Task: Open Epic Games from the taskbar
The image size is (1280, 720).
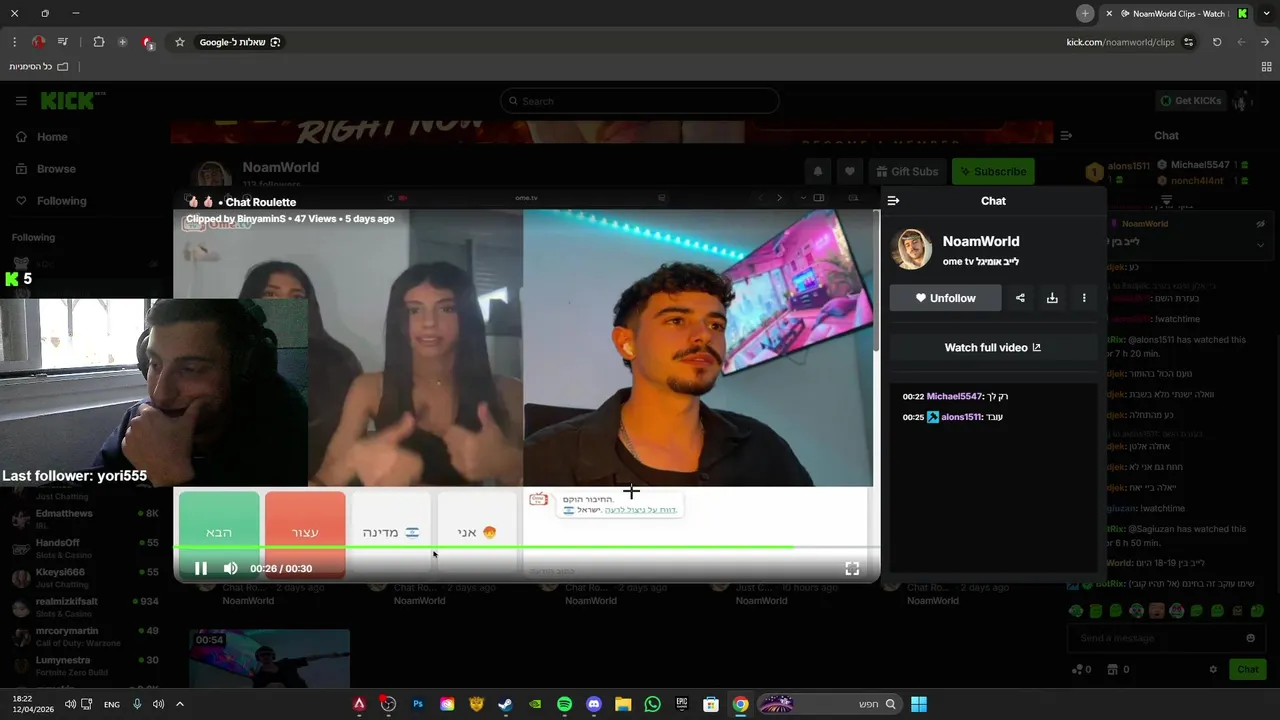Action: tap(682, 704)
